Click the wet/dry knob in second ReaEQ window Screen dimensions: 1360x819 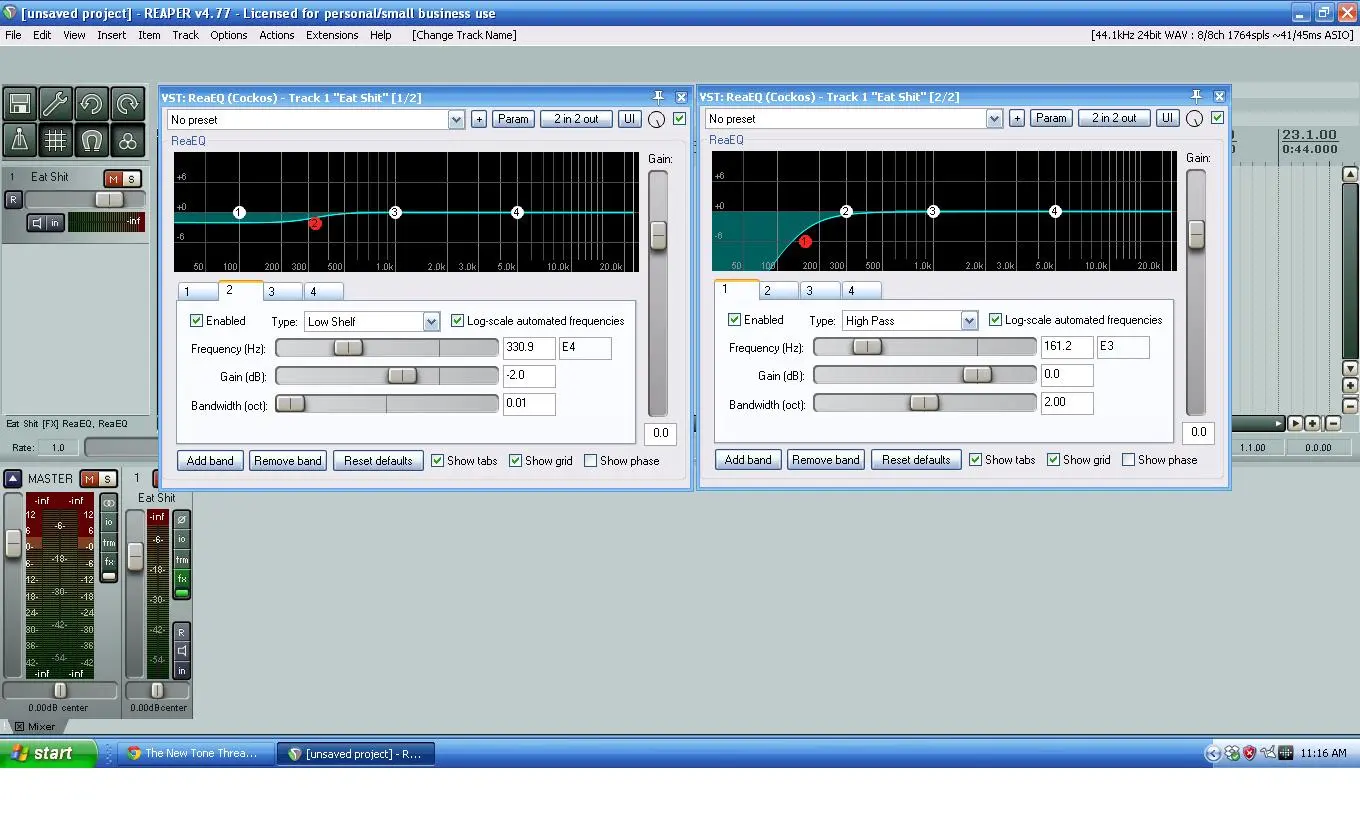click(1194, 118)
